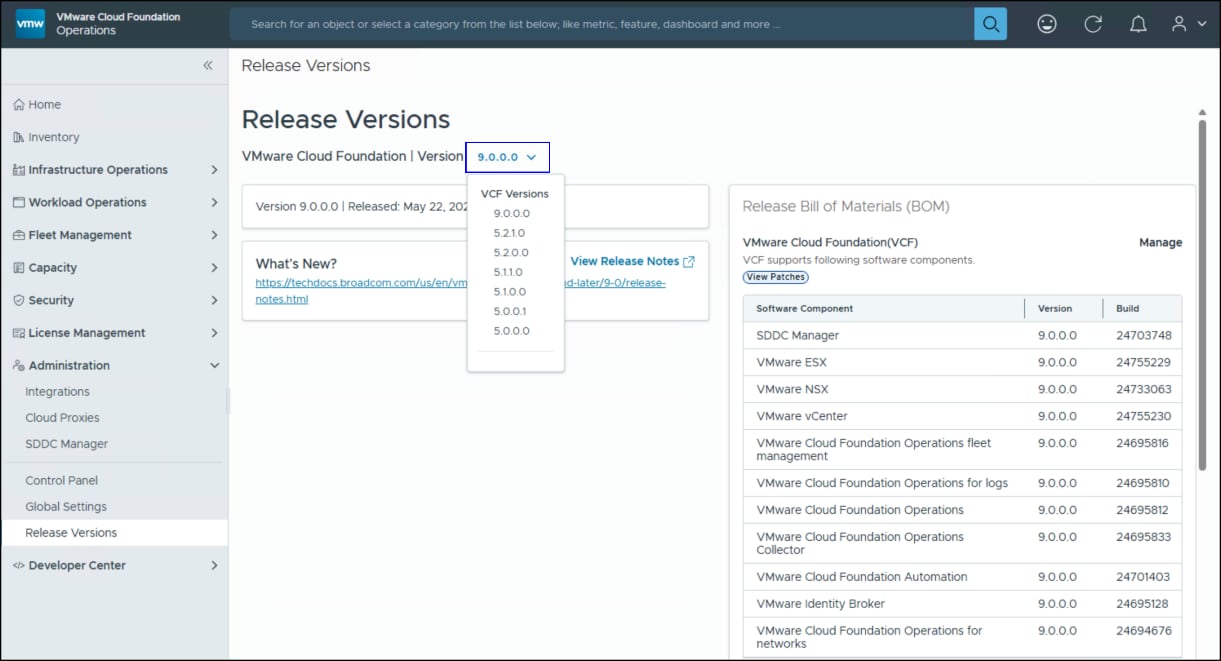Select version 9.0.0.0 from list

pos(512,213)
